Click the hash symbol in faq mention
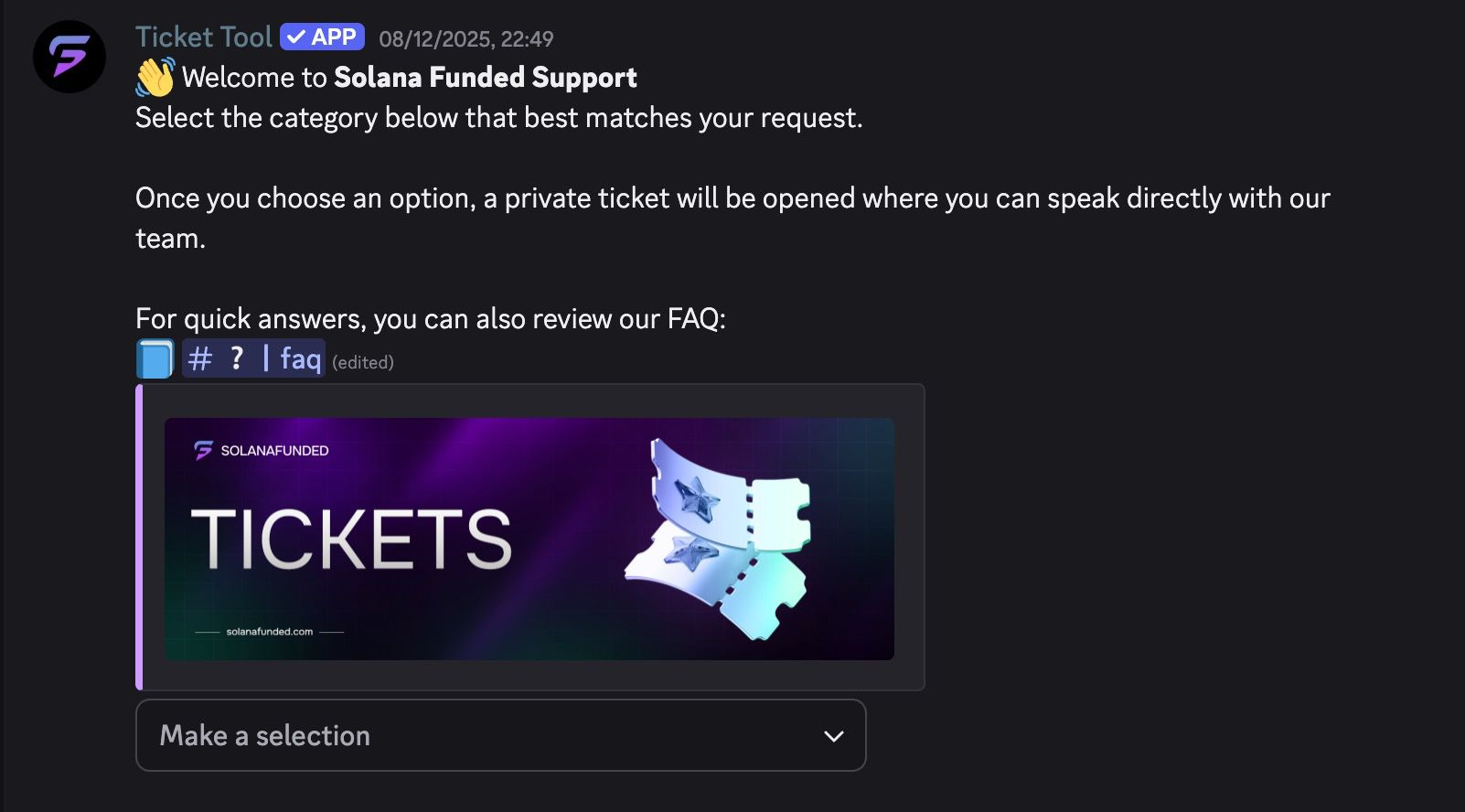This screenshot has height=812, width=1465. [199, 358]
